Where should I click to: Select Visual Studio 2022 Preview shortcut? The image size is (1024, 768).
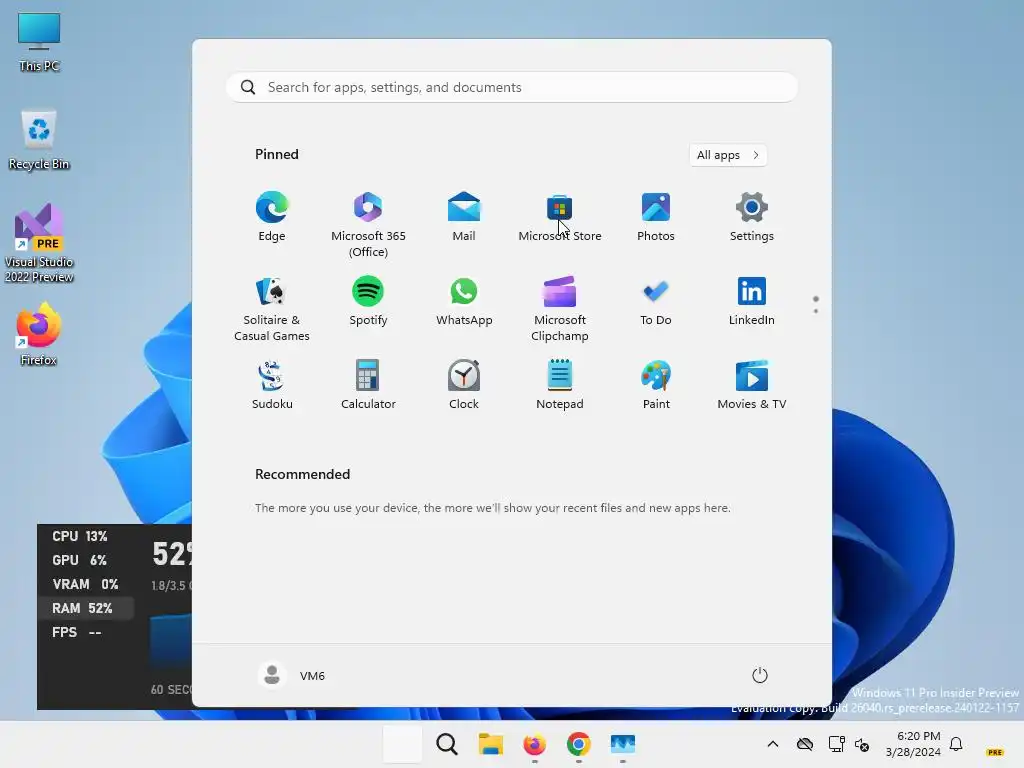click(39, 243)
